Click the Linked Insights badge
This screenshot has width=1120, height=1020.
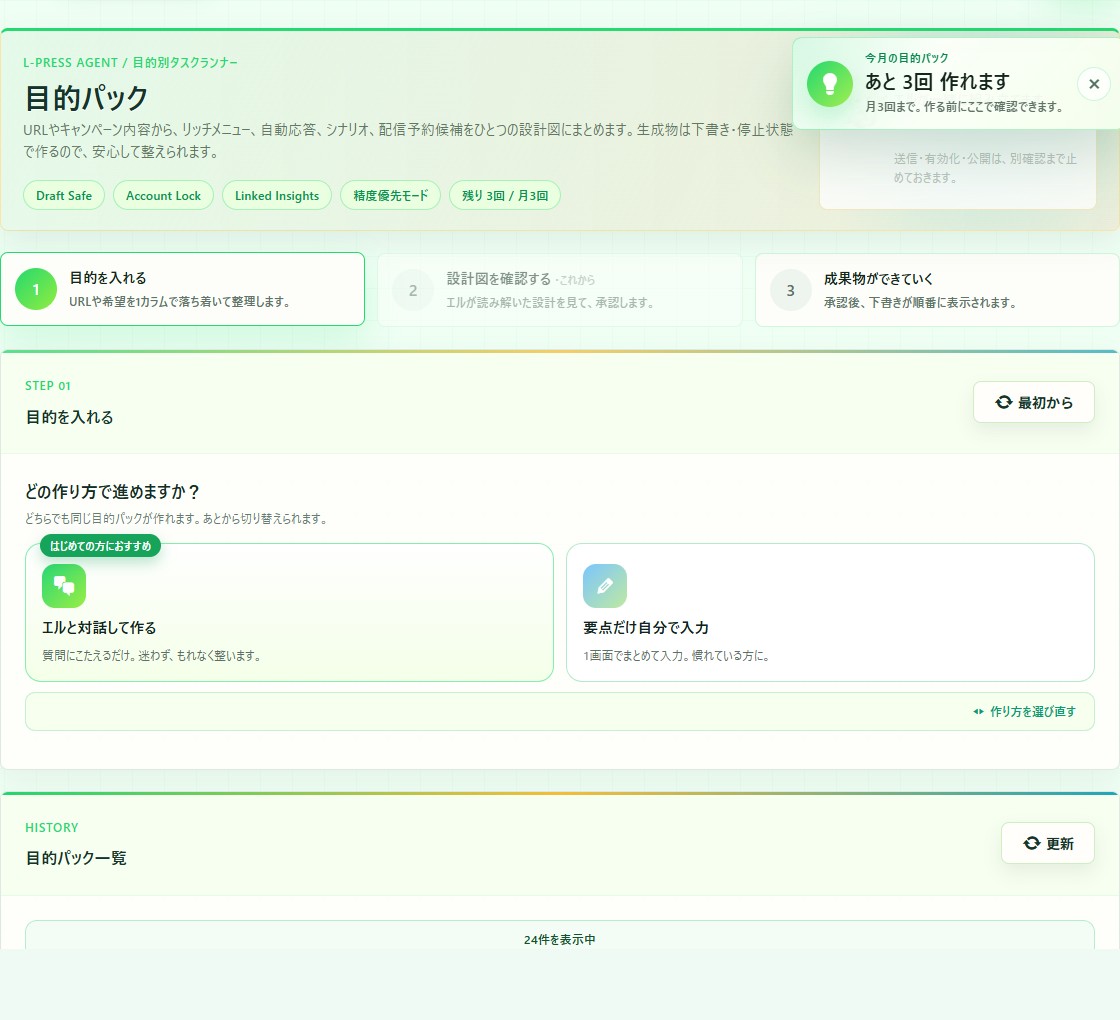coord(277,196)
